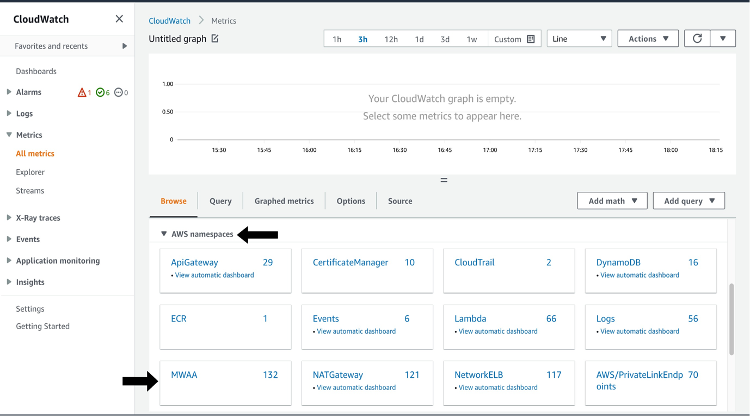Open the Events namespace card
This screenshot has height=416, width=750.
click(325, 318)
